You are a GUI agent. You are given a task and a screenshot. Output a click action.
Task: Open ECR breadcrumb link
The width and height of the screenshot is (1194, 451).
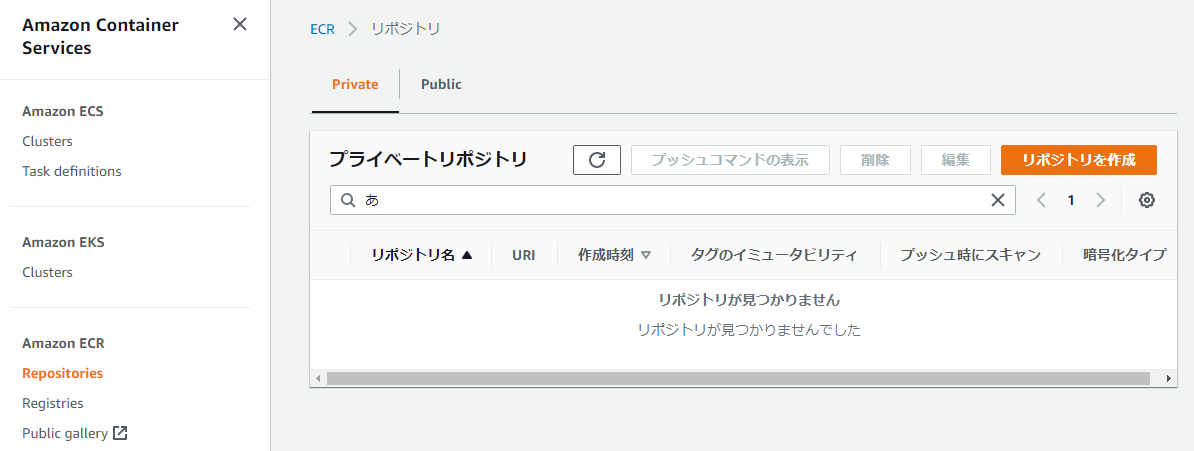tap(322, 29)
